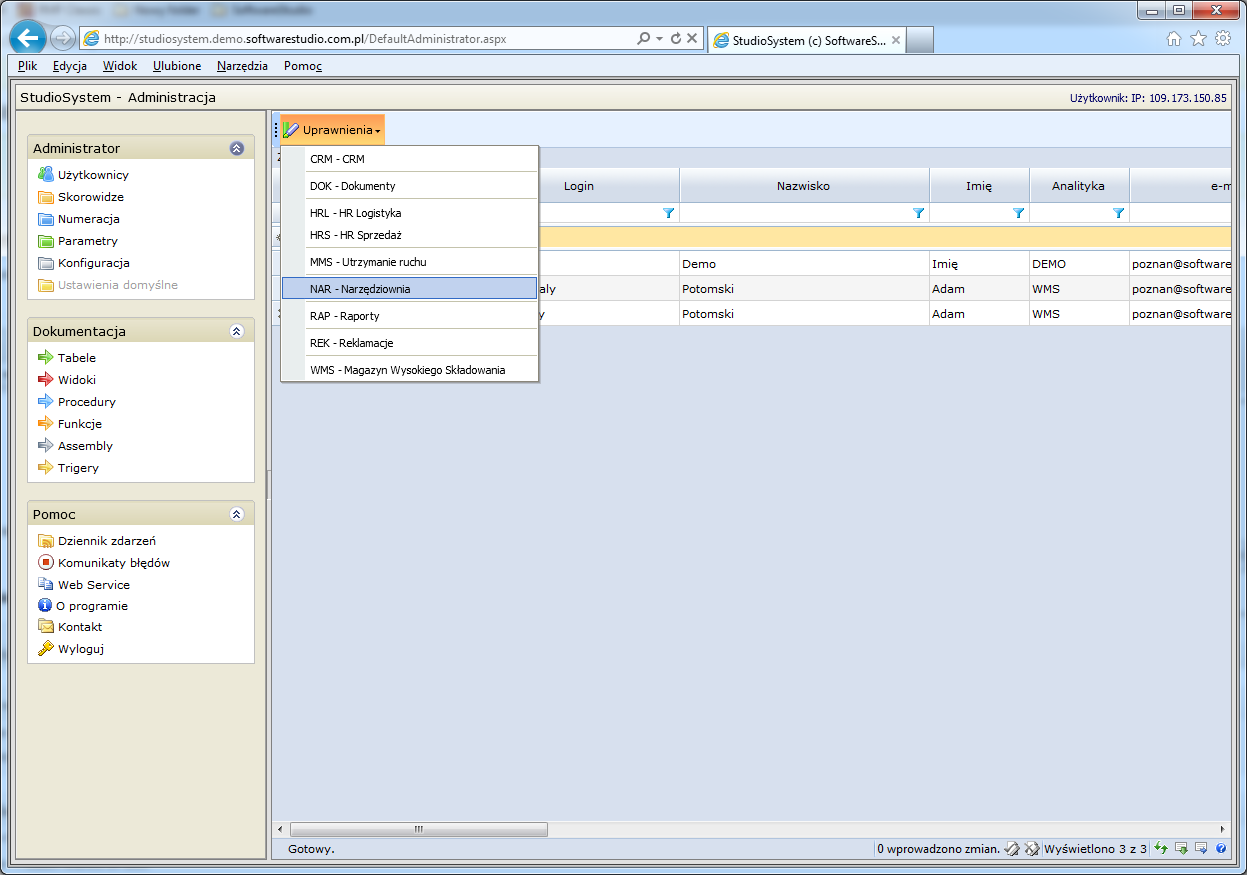Screen dimensions: 1247x875
Task: Open the Skorowidze folder
Action: click(x=81, y=197)
